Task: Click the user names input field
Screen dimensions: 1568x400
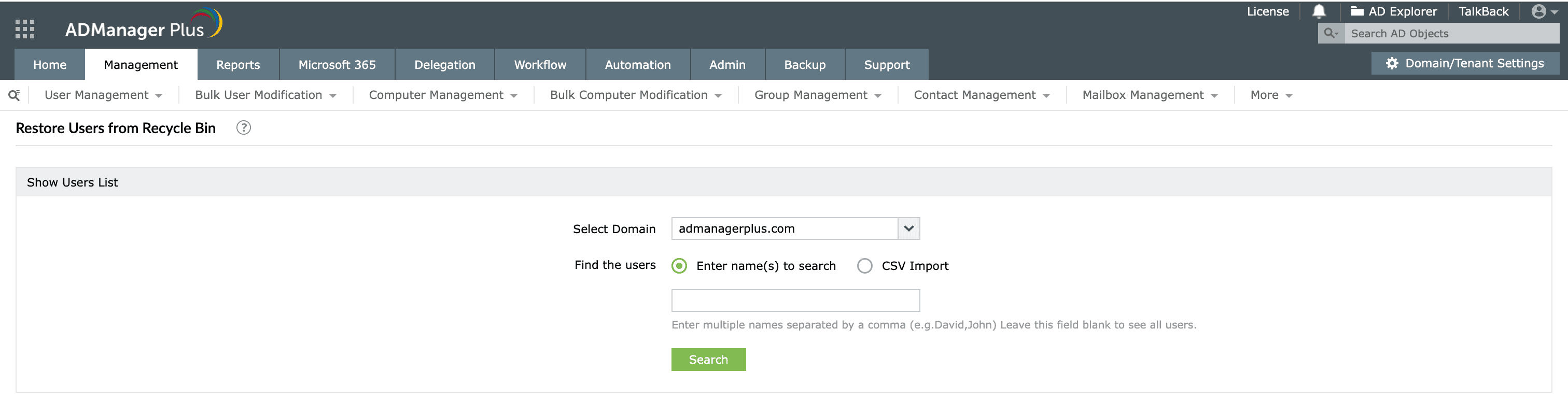Action: pos(795,301)
